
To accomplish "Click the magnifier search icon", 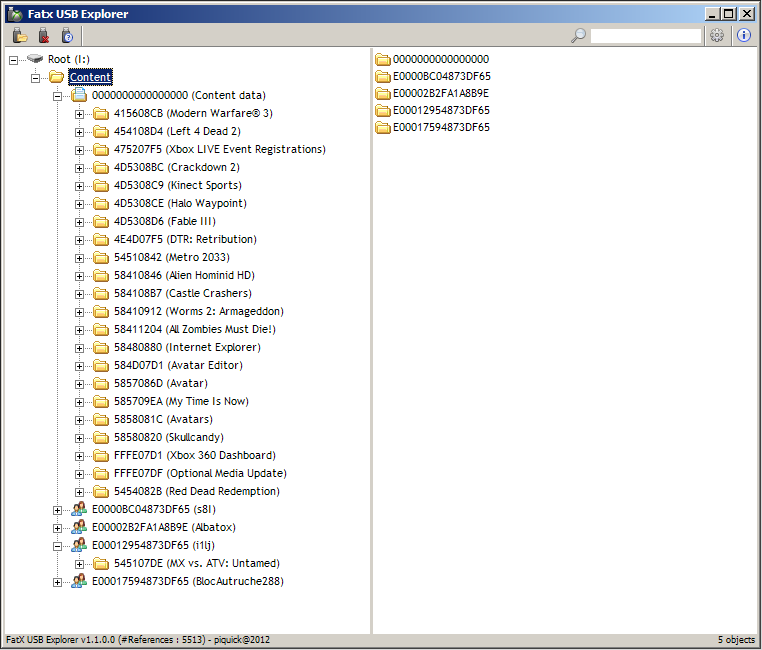I will 578,35.
